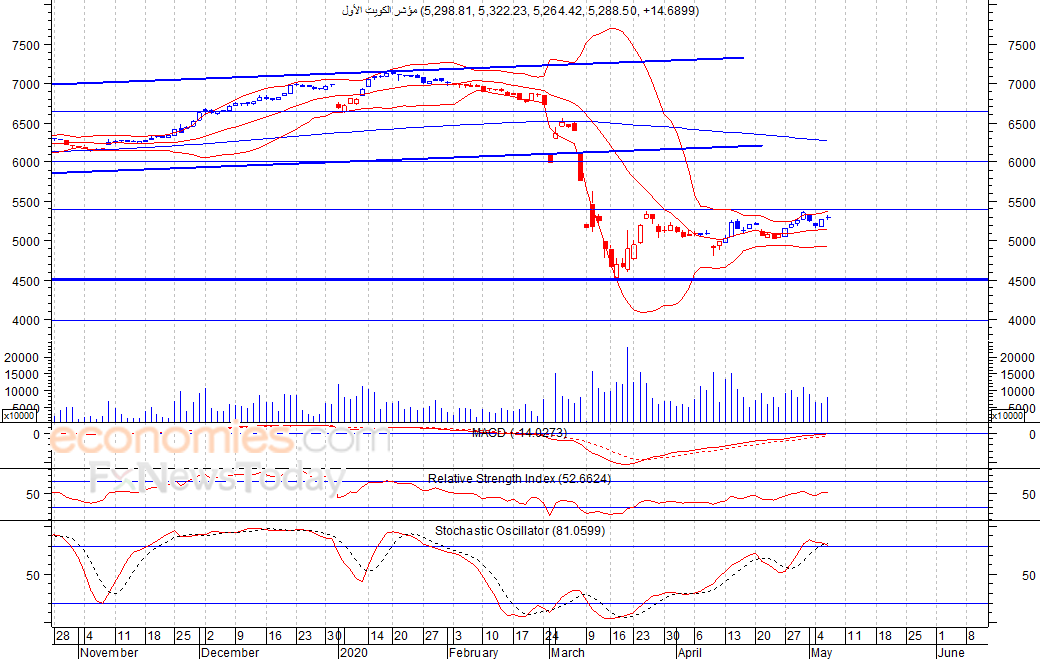Click the 14 date tick in January 2020
The width and height of the screenshot is (1040, 659).
pyautogui.click(x=377, y=636)
